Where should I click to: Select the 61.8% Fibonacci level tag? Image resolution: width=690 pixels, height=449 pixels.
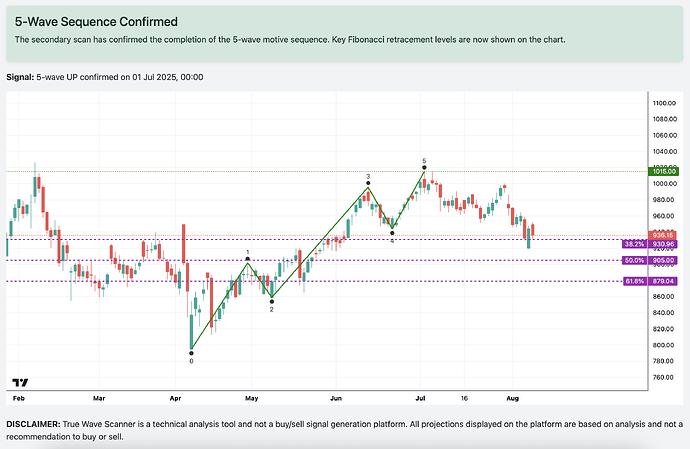pos(634,282)
